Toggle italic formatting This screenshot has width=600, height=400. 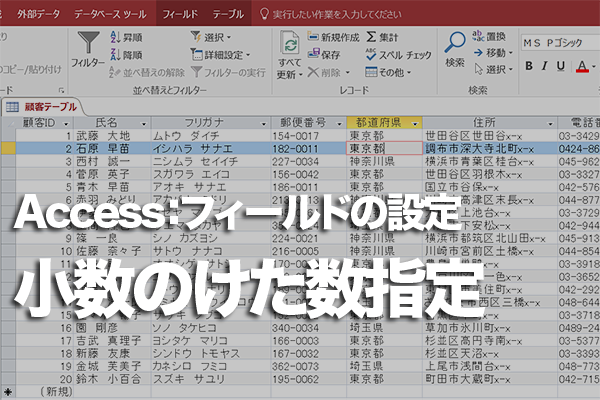[545, 66]
